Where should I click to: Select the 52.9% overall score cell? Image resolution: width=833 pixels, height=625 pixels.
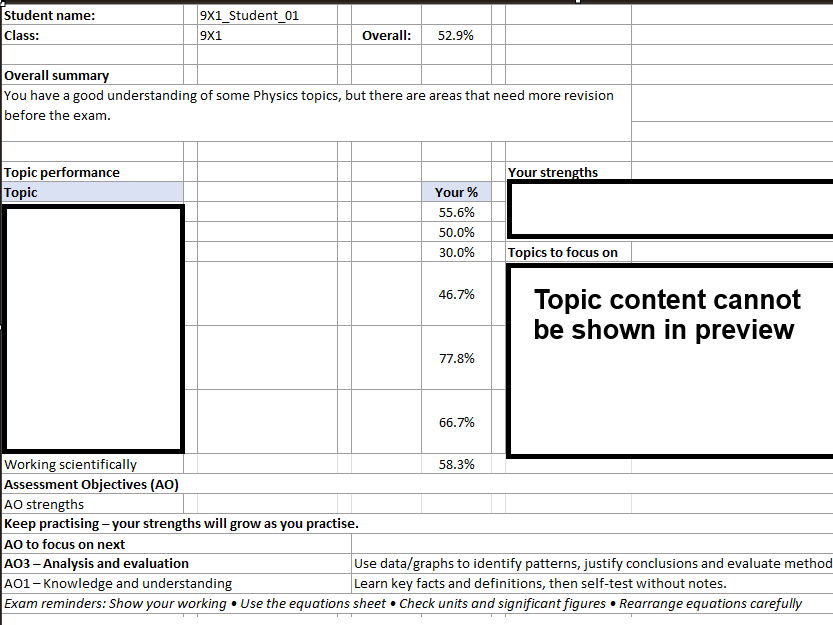pos(455,34)
